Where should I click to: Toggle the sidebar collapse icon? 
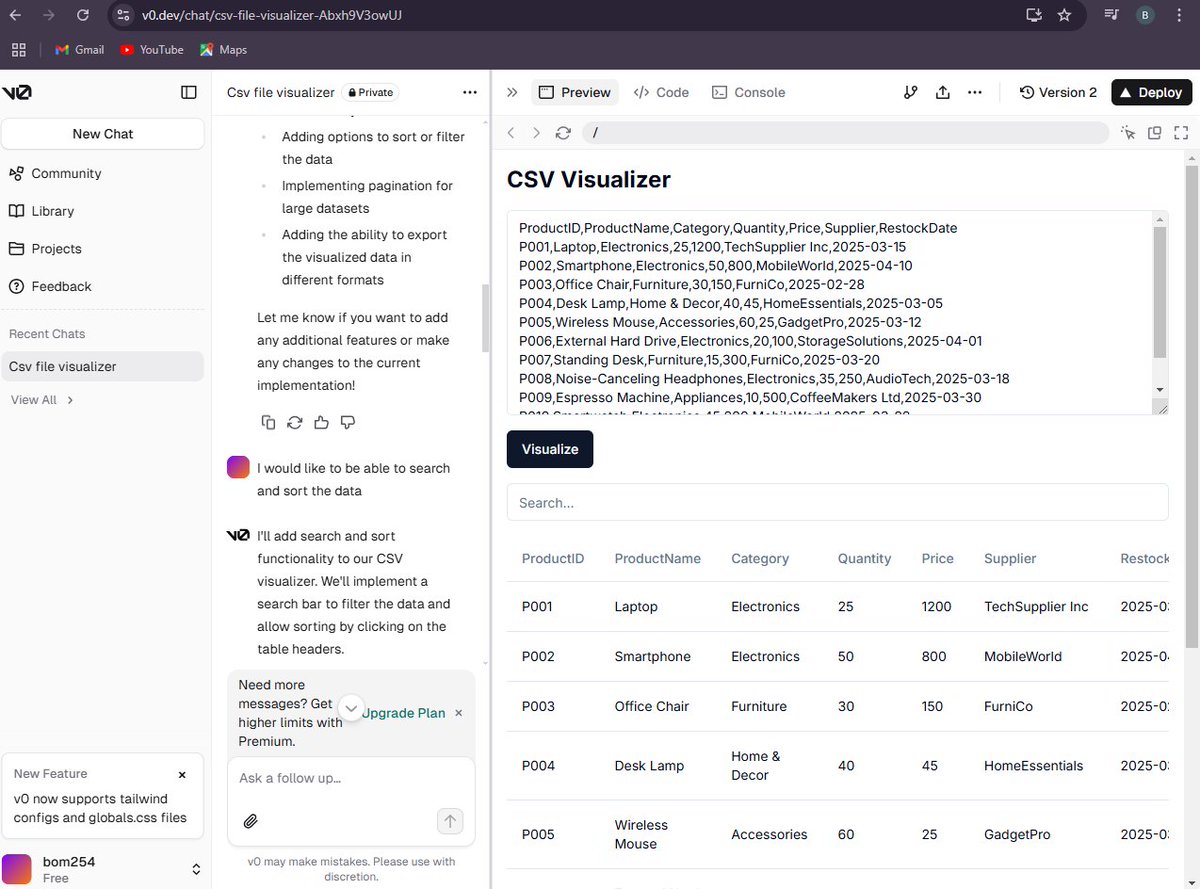tap(189, 92)
